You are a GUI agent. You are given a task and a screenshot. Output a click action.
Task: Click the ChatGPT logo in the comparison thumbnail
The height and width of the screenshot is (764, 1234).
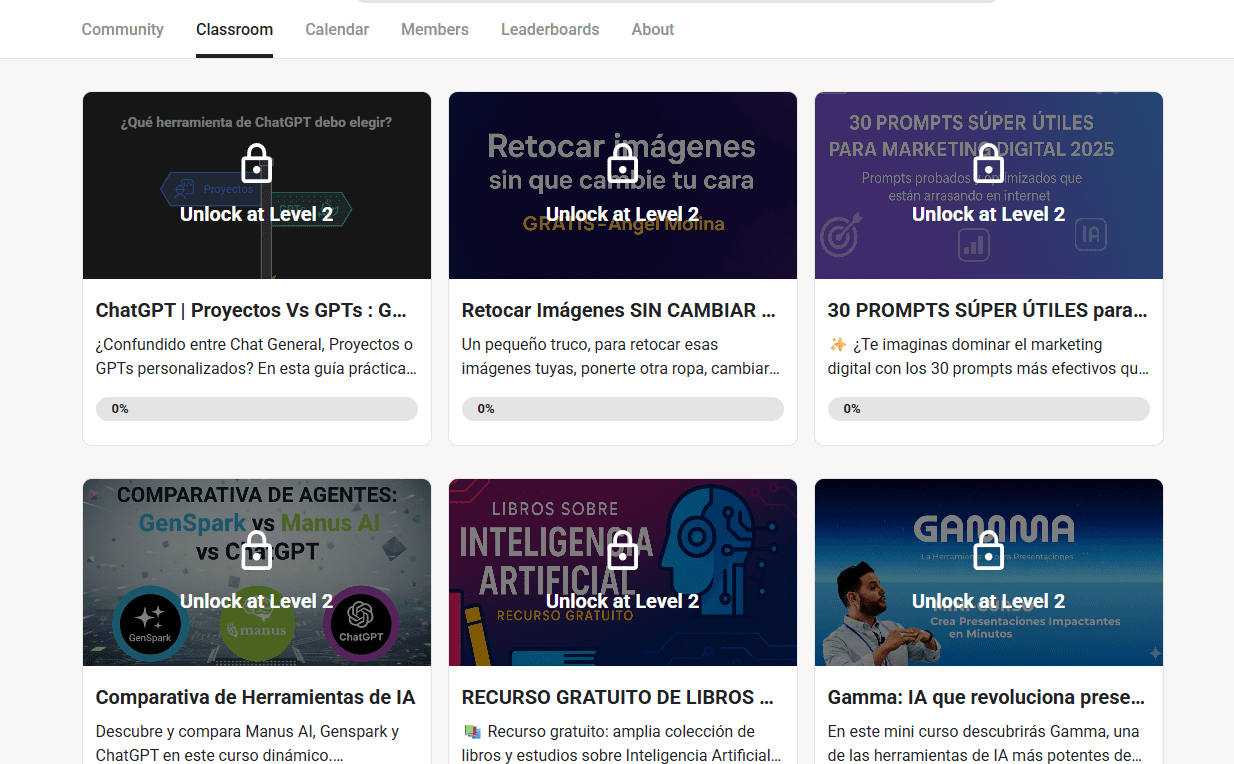click(361, 625)
